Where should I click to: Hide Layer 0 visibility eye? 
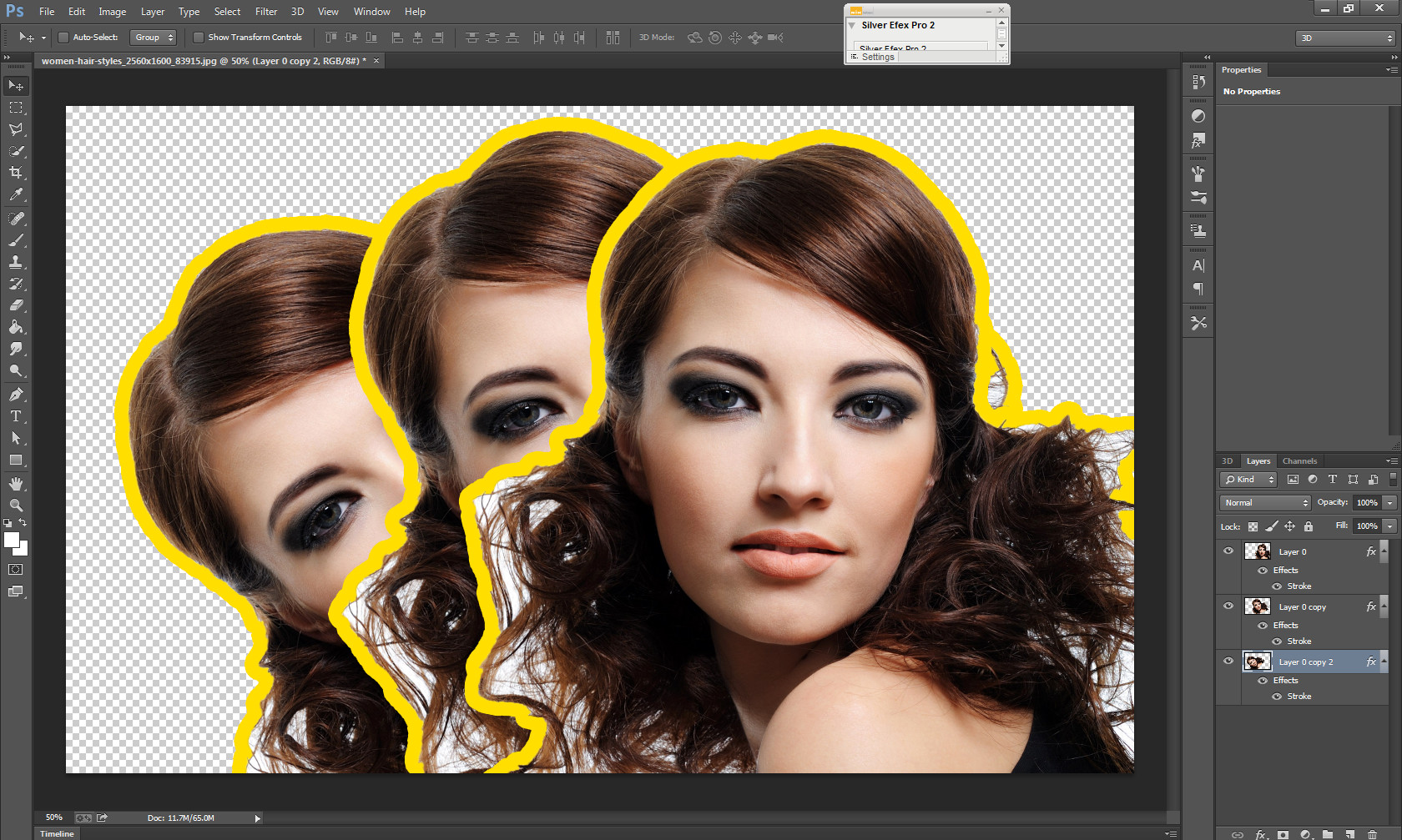point(1228,551)
